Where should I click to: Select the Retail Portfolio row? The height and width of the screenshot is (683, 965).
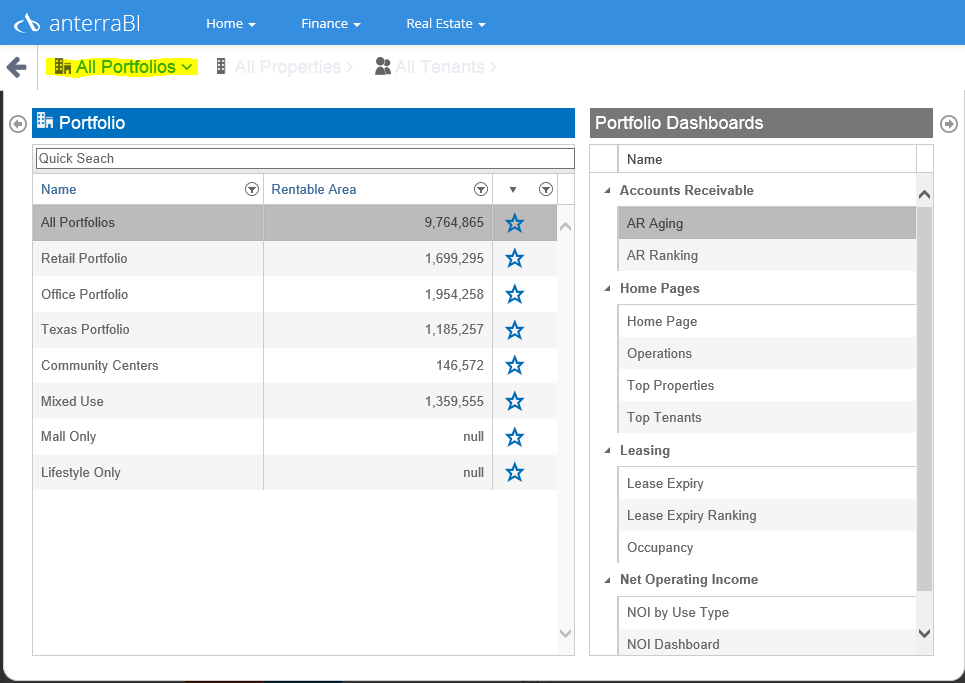[x=295, y=258]
